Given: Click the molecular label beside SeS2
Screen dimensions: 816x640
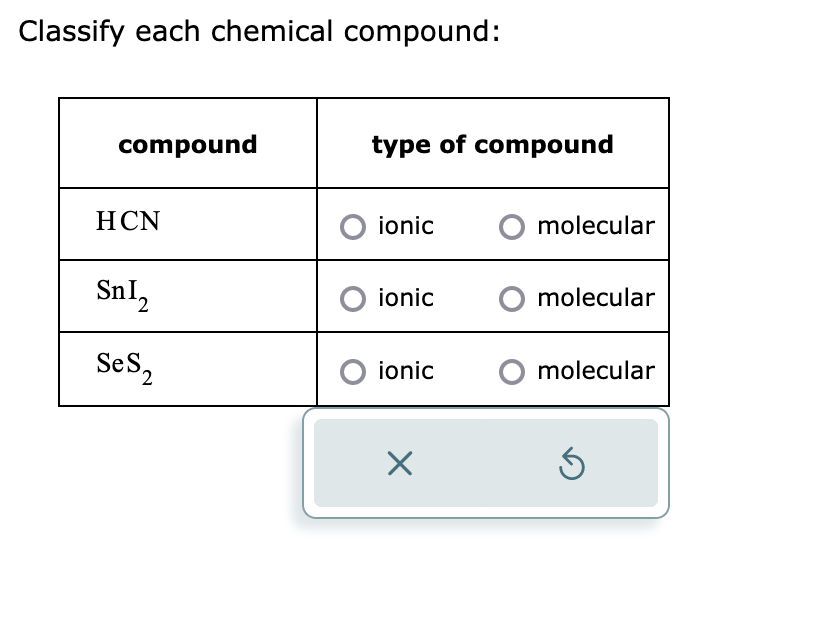Looking at the screenshot, I should (596, 371).
